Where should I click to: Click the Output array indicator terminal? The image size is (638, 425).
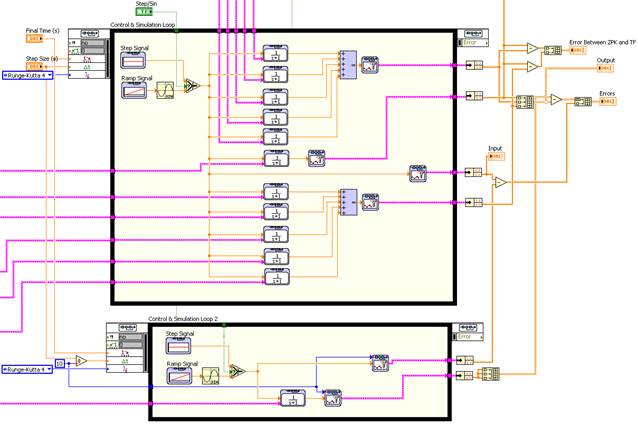tap(605, 68)
